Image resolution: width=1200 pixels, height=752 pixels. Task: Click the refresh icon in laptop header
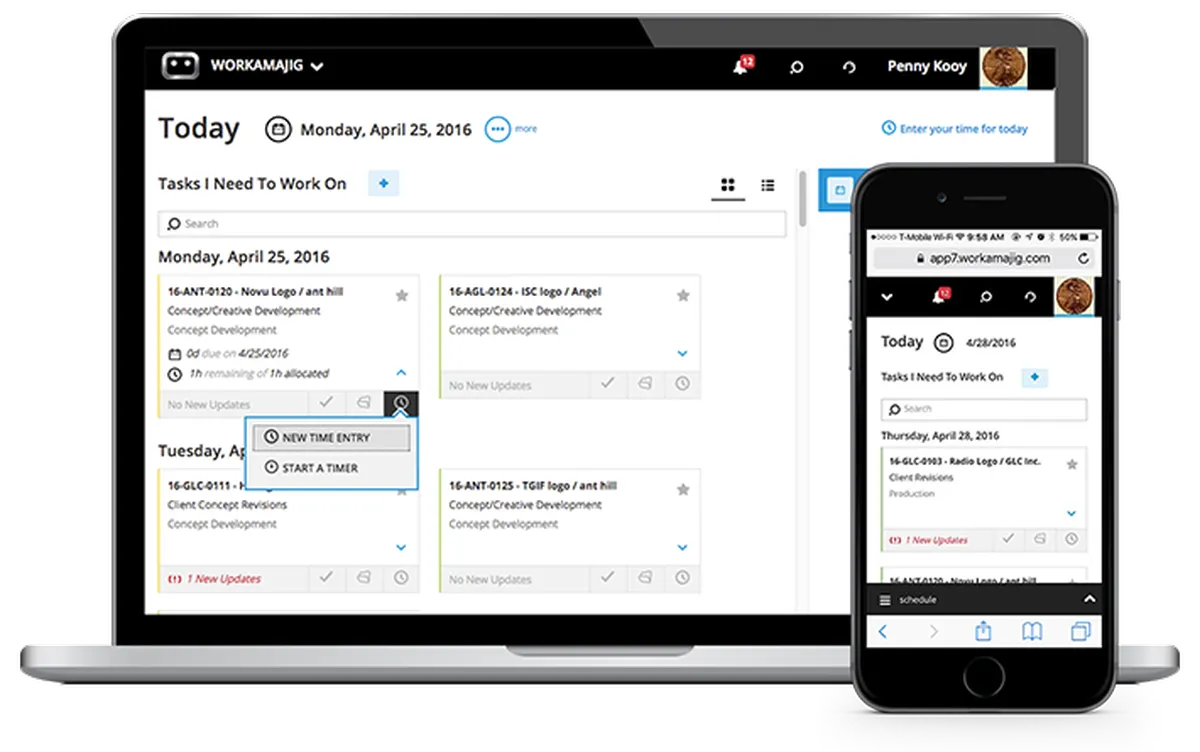pos(849,67)
